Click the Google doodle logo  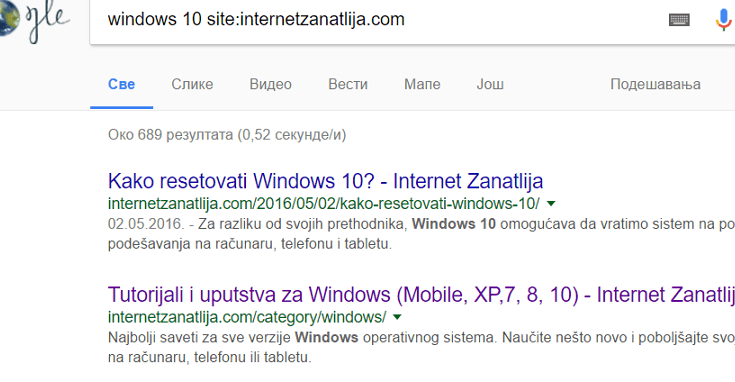click(35, 20)
